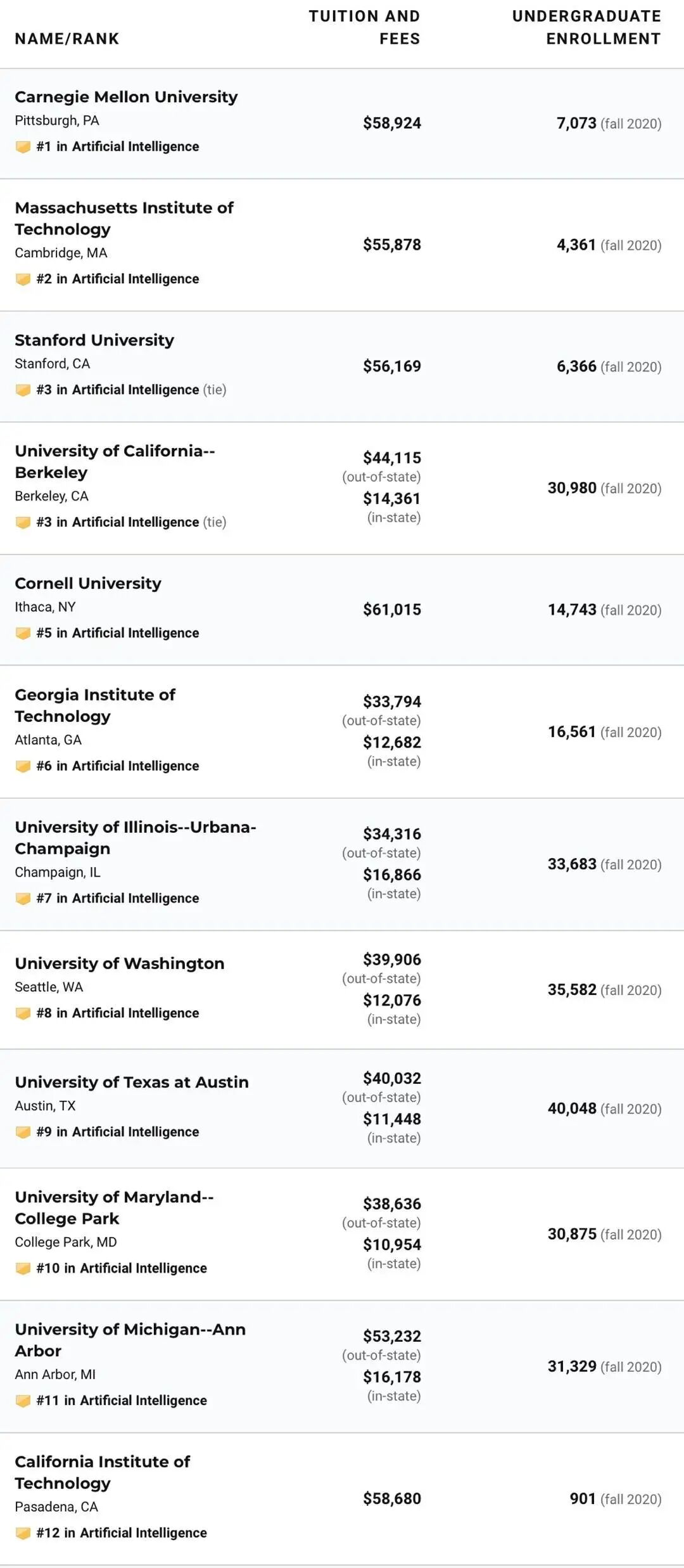This screenshot has height=1568, width=684.
Task: Open the Carnegie Mellon University link
Action: point(126,97)
